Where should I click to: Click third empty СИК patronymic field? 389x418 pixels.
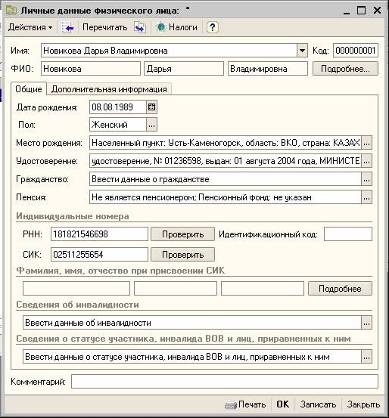(262, 289)
